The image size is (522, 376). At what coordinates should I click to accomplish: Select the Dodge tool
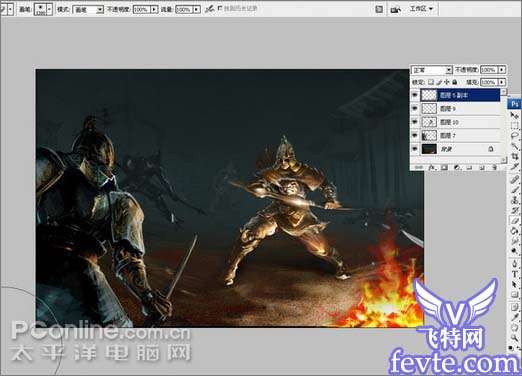tap(515, 251)
